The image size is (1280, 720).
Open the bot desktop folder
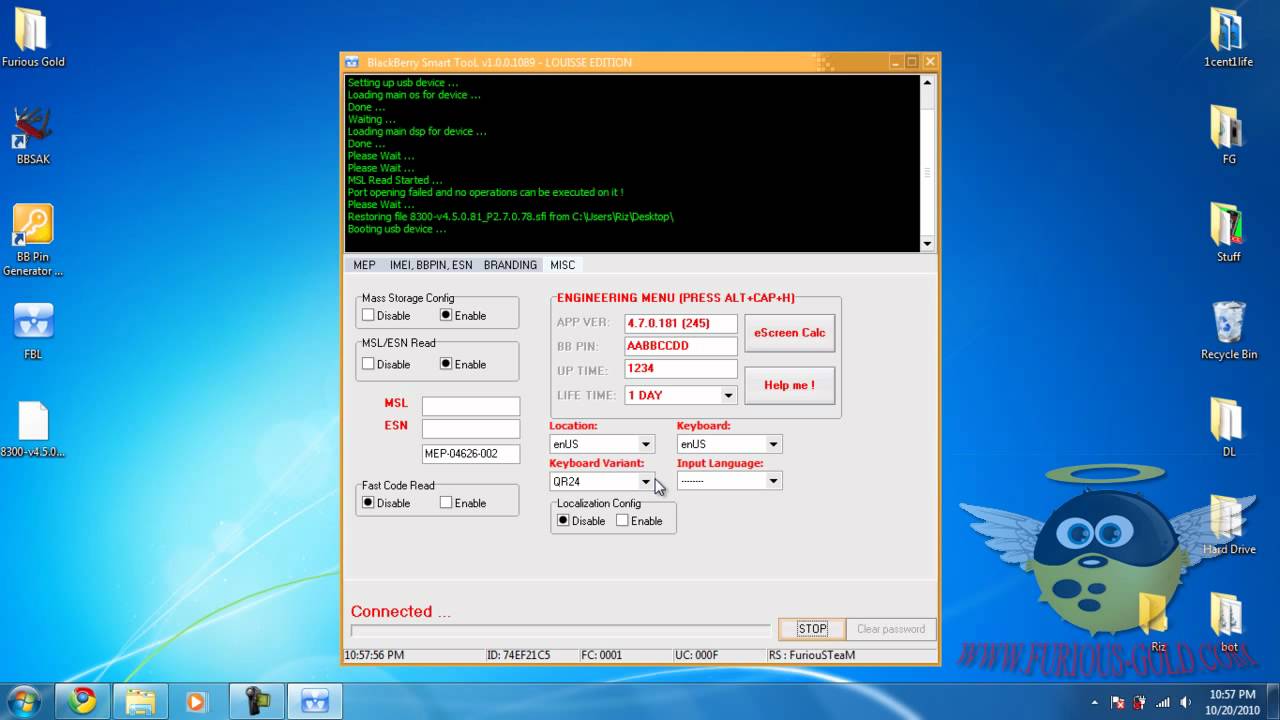[1228, 622]
